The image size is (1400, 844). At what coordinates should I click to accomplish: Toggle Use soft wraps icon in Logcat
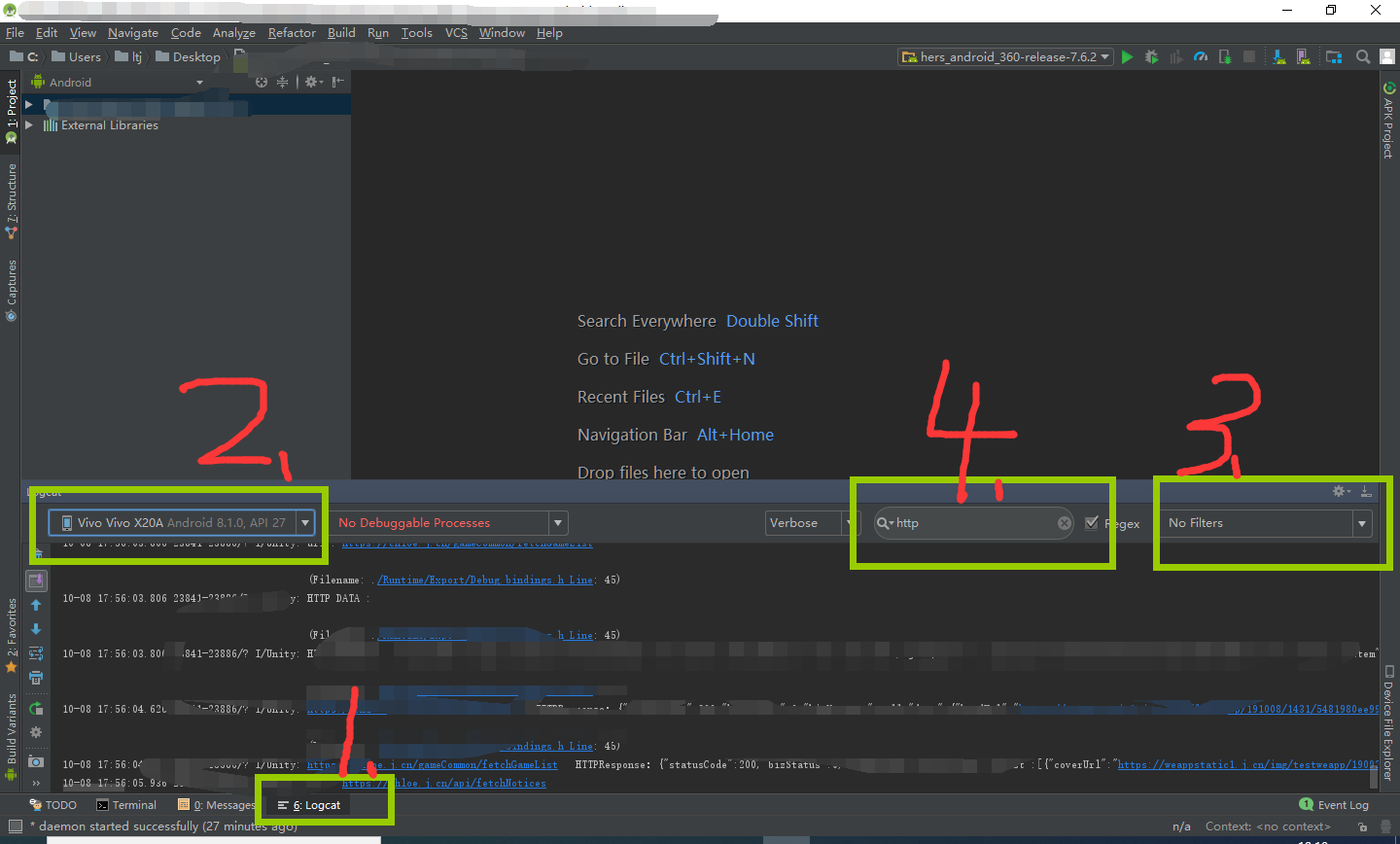click(36, 653)
